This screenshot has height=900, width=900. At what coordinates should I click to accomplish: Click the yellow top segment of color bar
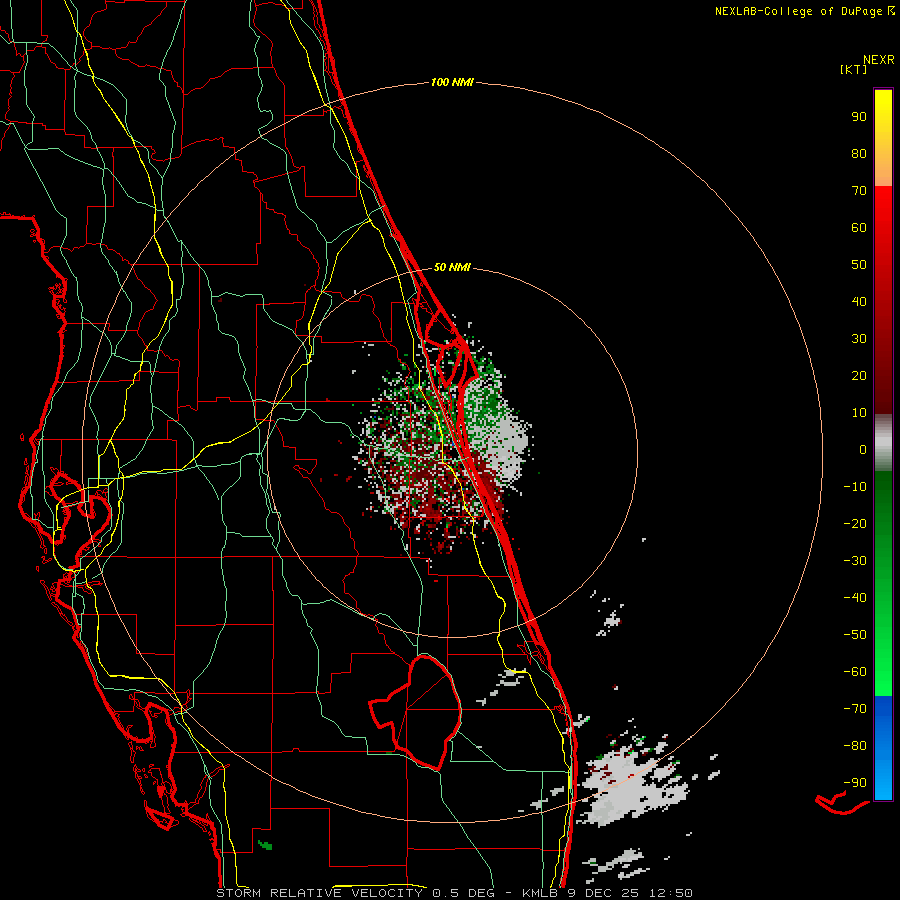pos(883,138)
